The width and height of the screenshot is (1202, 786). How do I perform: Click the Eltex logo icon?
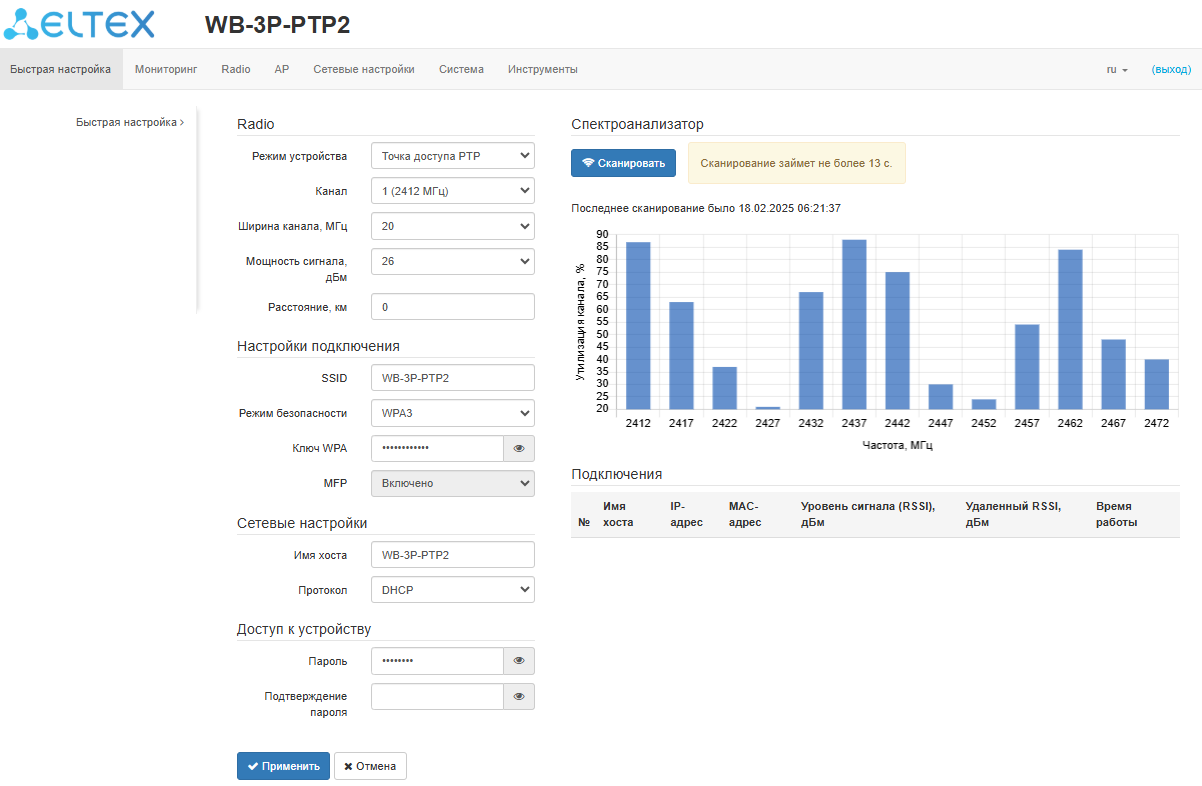(x=80, y=24)
